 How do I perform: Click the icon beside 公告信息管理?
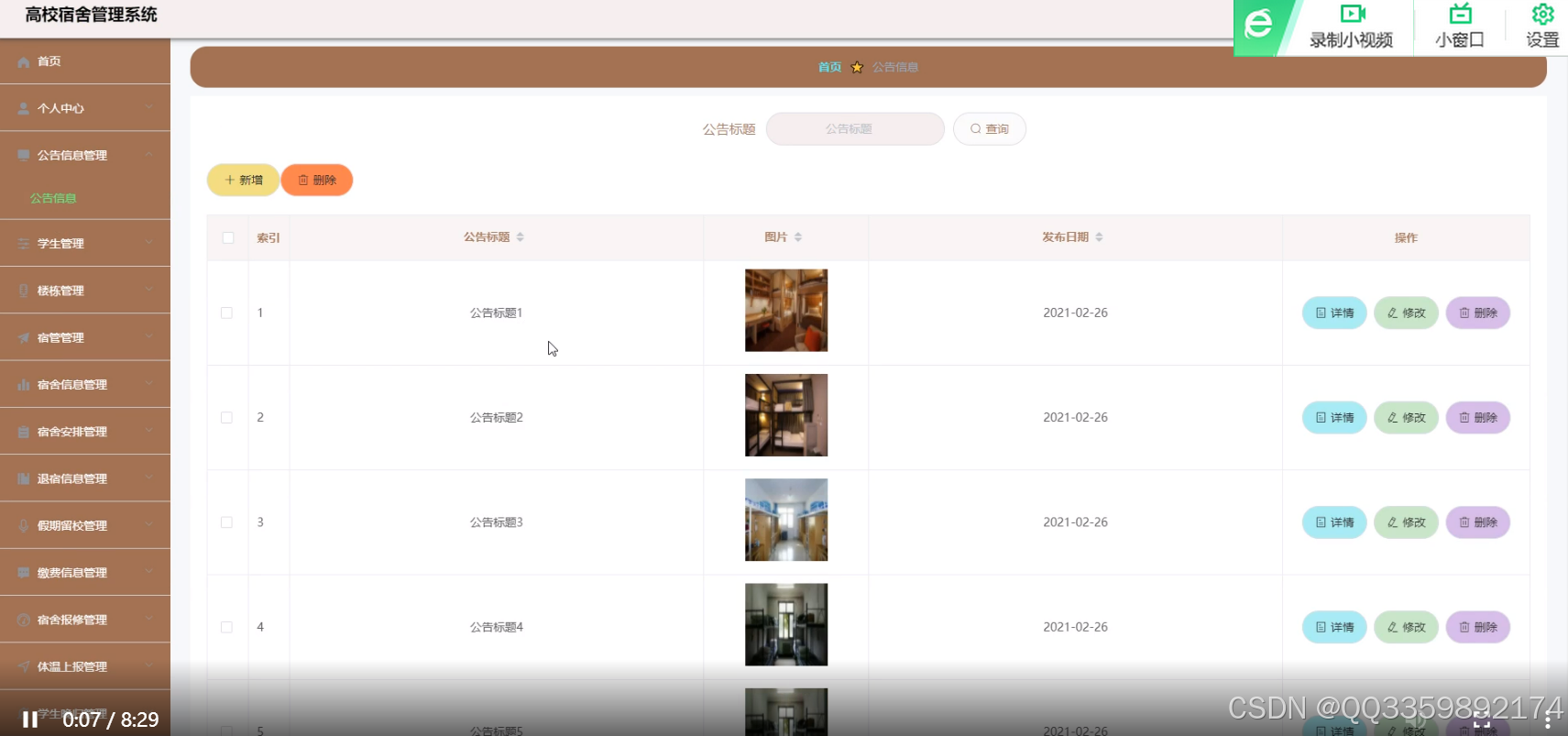click(24, 155)
